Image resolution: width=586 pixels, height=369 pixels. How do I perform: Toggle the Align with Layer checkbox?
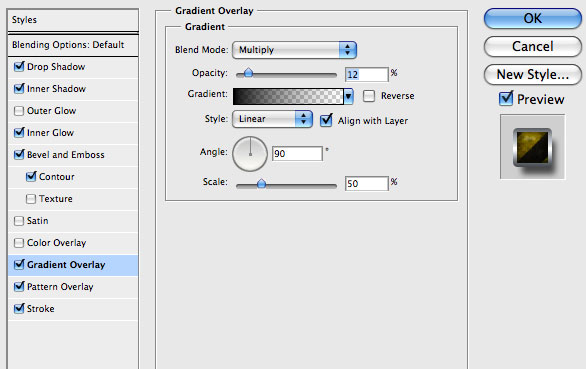pos(326,120)
